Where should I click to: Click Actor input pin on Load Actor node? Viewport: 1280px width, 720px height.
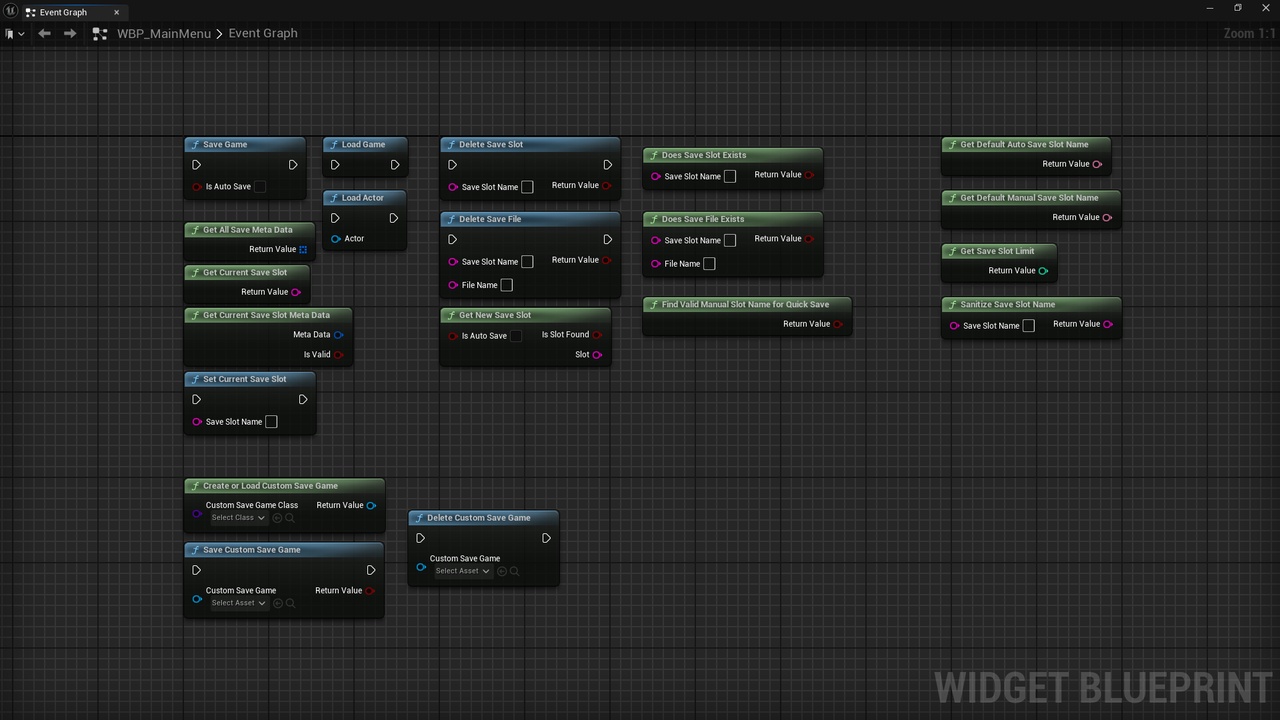pos(336,239)
